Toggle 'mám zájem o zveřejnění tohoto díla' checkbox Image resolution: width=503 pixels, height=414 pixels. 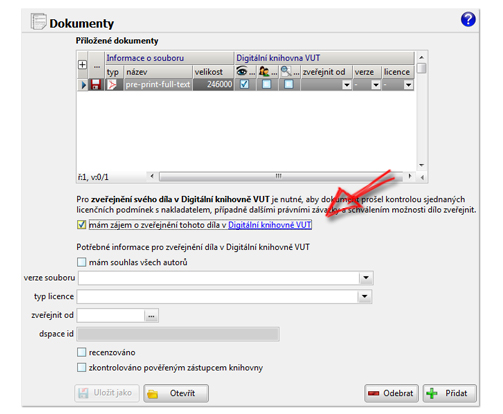81,225
